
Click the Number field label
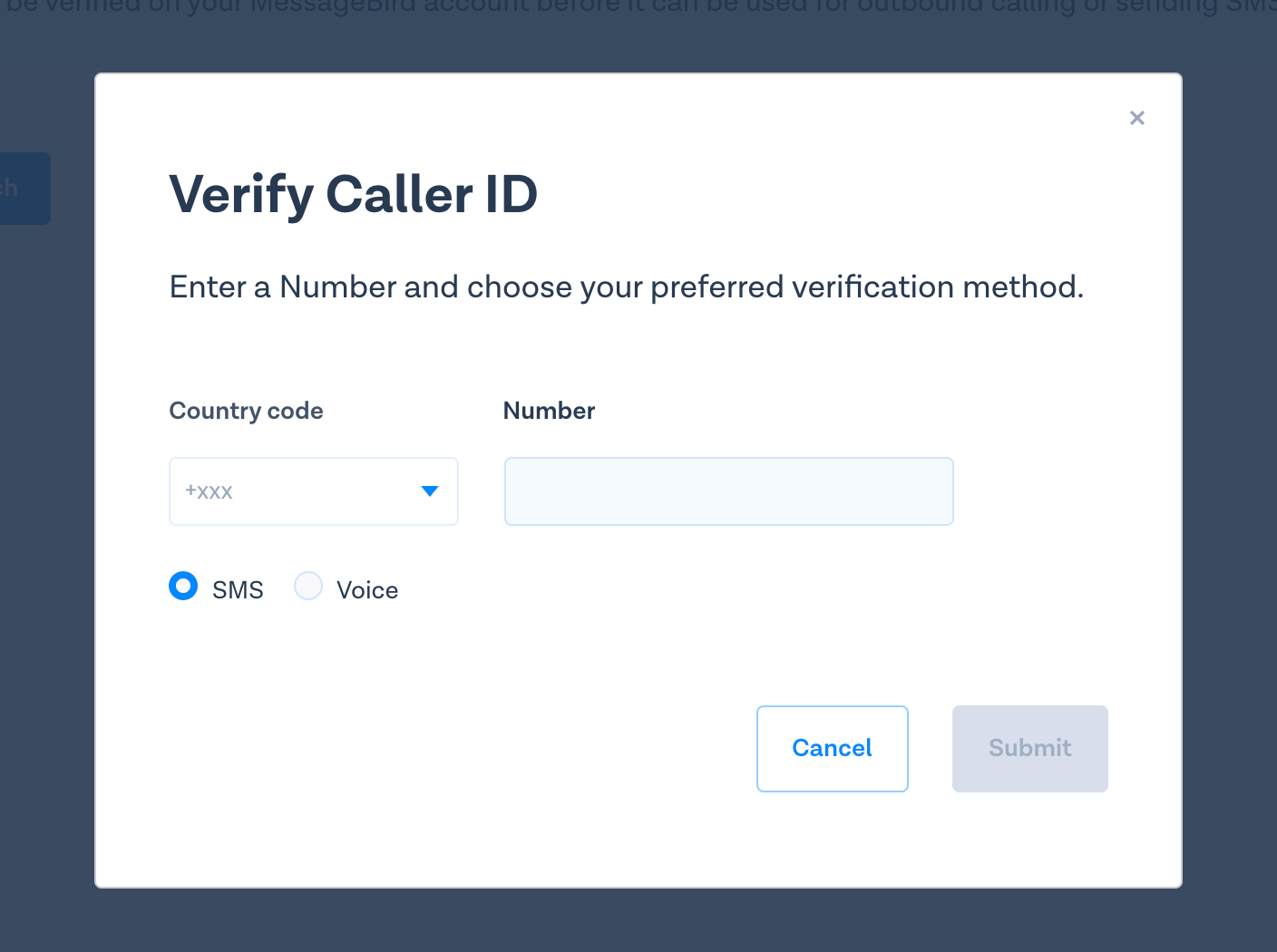(x=549, y=411)
